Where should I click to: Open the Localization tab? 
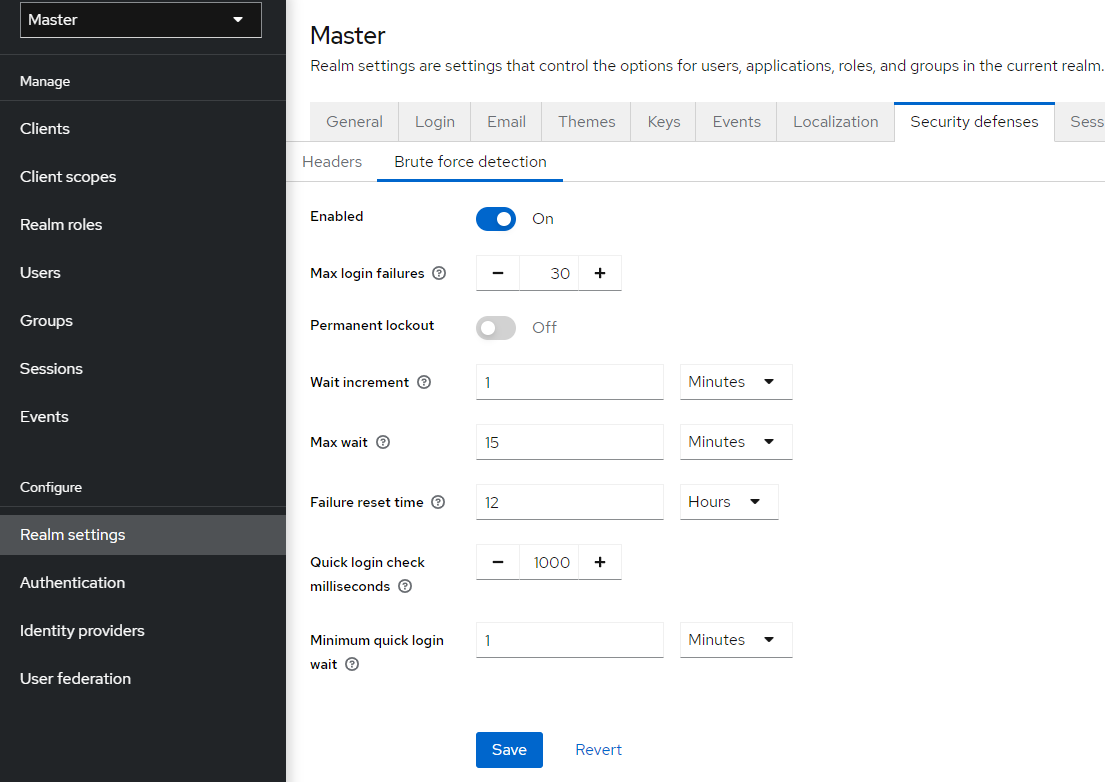point(835,122)
